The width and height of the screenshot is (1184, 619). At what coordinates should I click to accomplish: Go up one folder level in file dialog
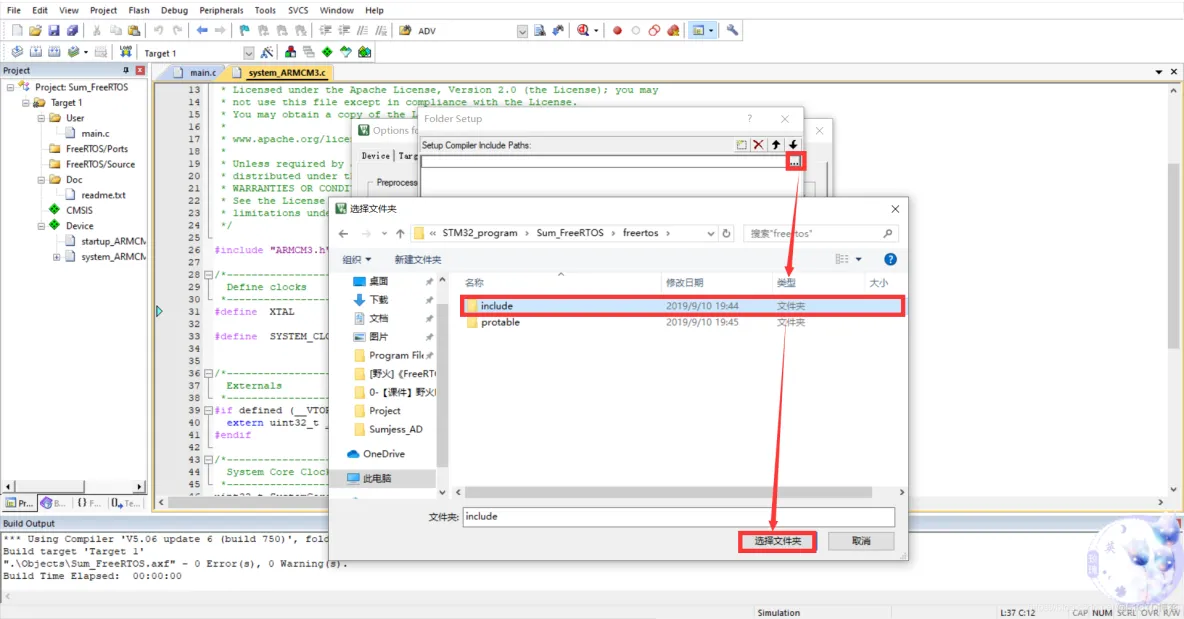[400, 233]
